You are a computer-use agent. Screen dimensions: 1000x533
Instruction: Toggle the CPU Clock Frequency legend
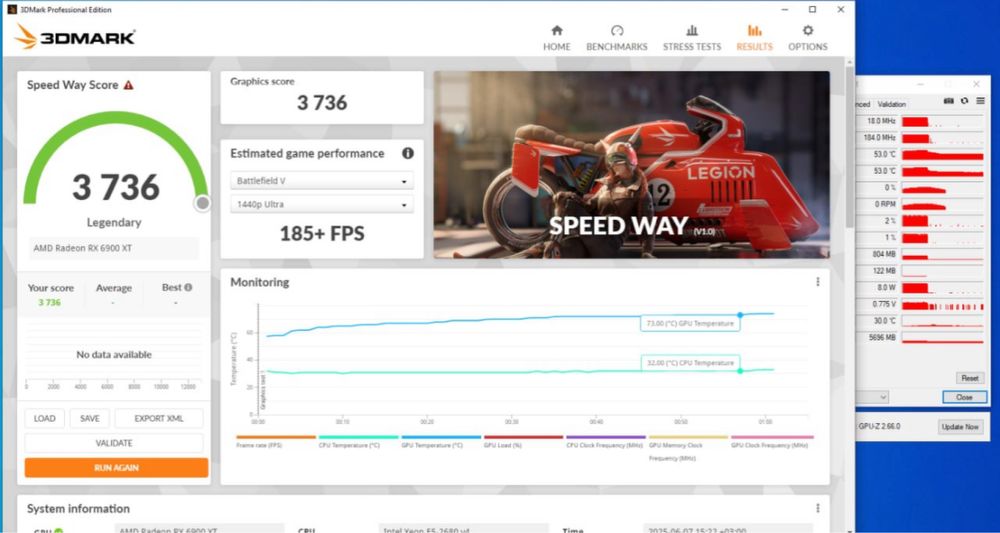click(605, 441)
